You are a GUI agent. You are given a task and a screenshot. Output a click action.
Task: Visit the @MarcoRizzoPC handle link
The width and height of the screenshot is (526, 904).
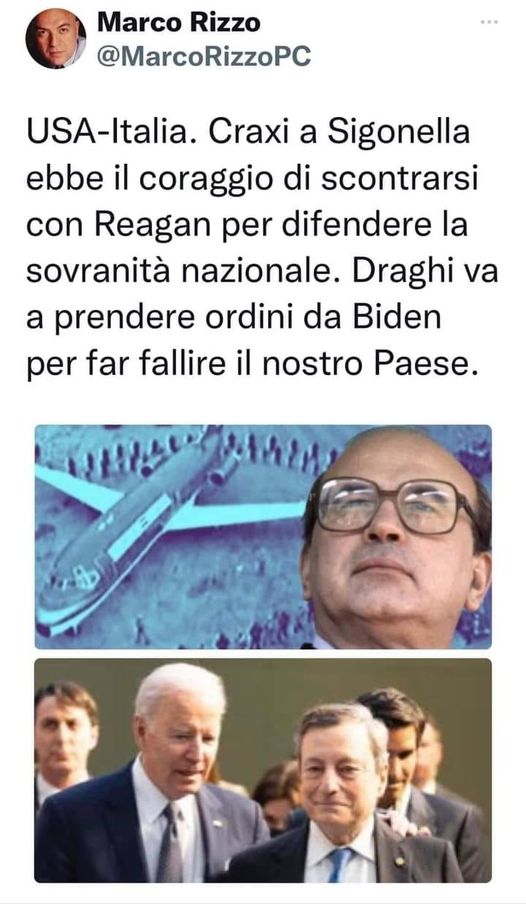204,56
